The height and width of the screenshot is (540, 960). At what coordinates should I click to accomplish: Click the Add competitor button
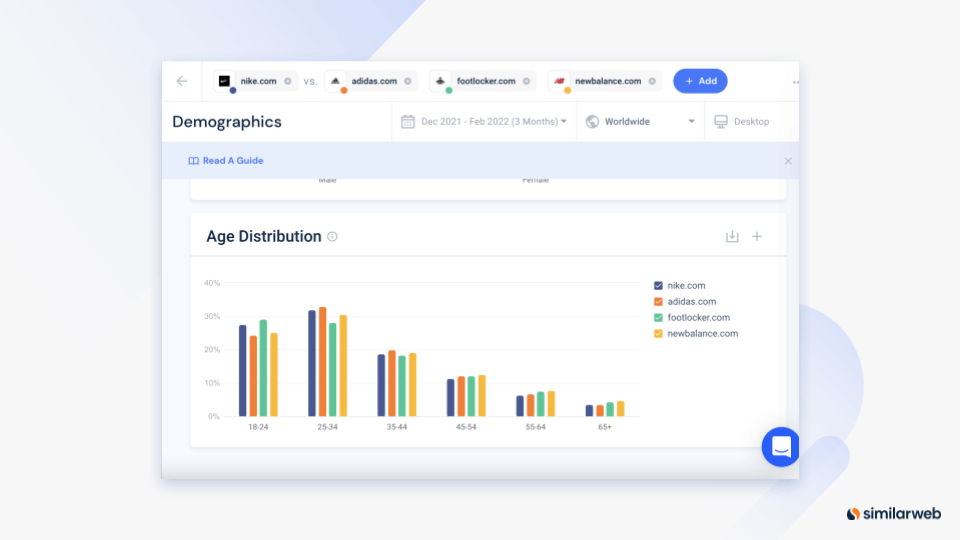[x=700, y=81]
